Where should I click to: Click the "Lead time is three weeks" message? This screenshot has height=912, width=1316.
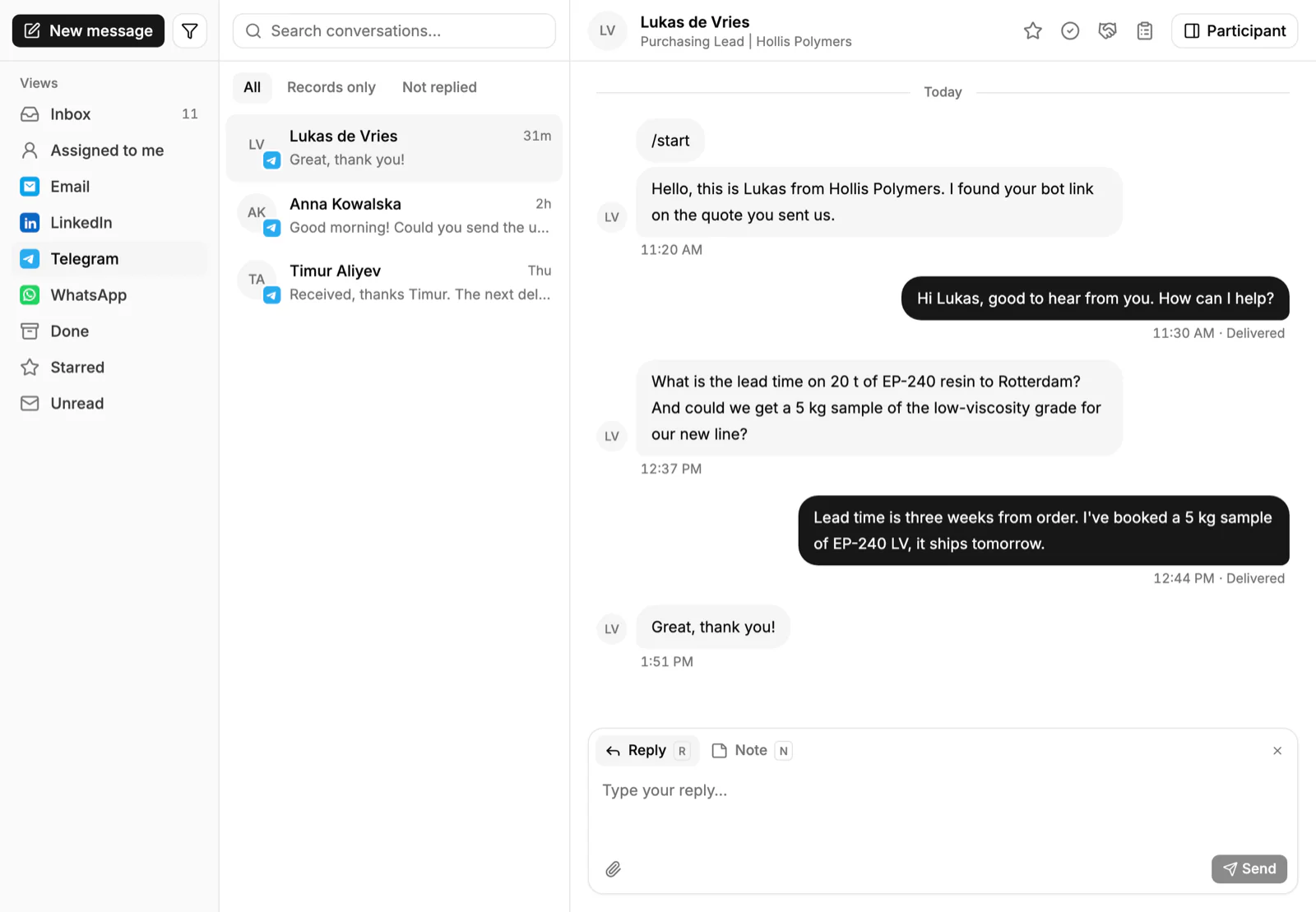point(1044,530)
